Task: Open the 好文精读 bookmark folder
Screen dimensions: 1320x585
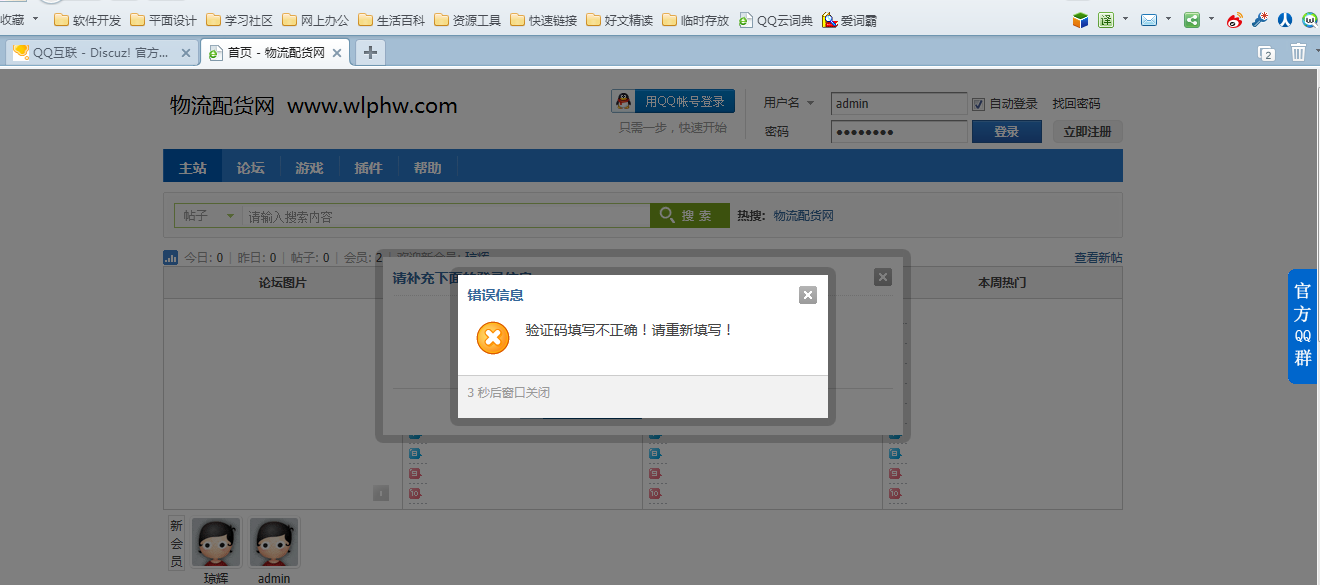Action: click(620, 20)
